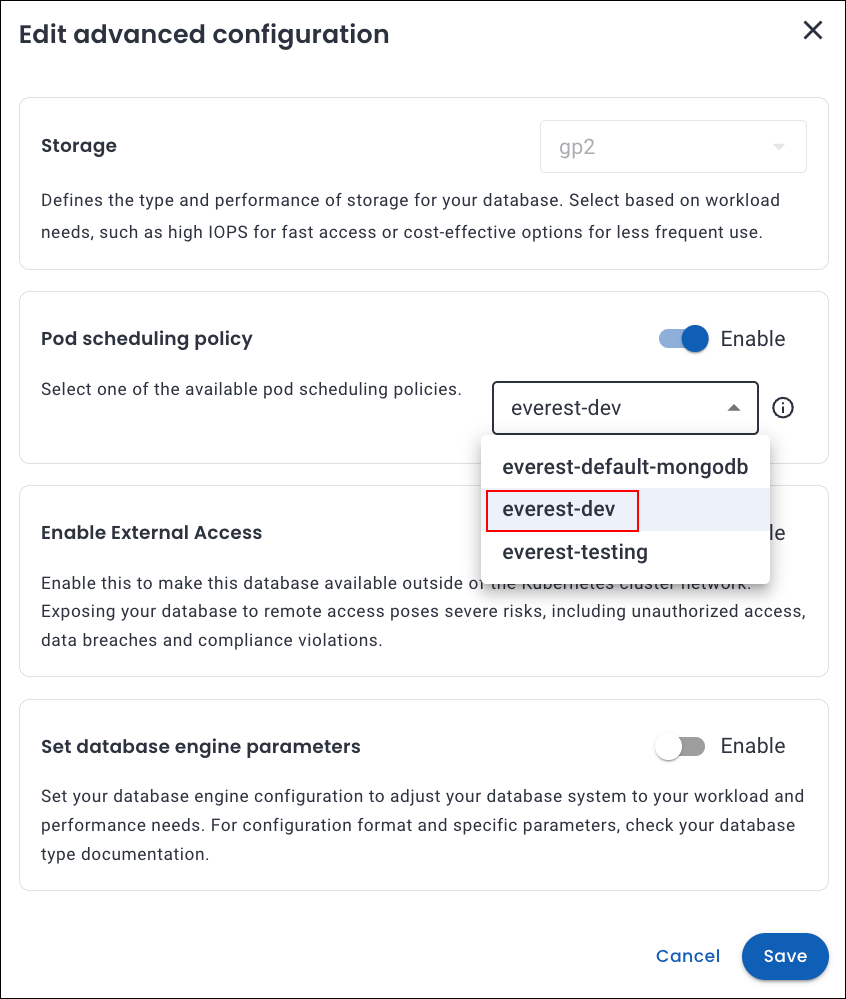Click the arrow in the gp2 storage field
The height and width of the screenshot is (999, 846).
pos(779,148)
